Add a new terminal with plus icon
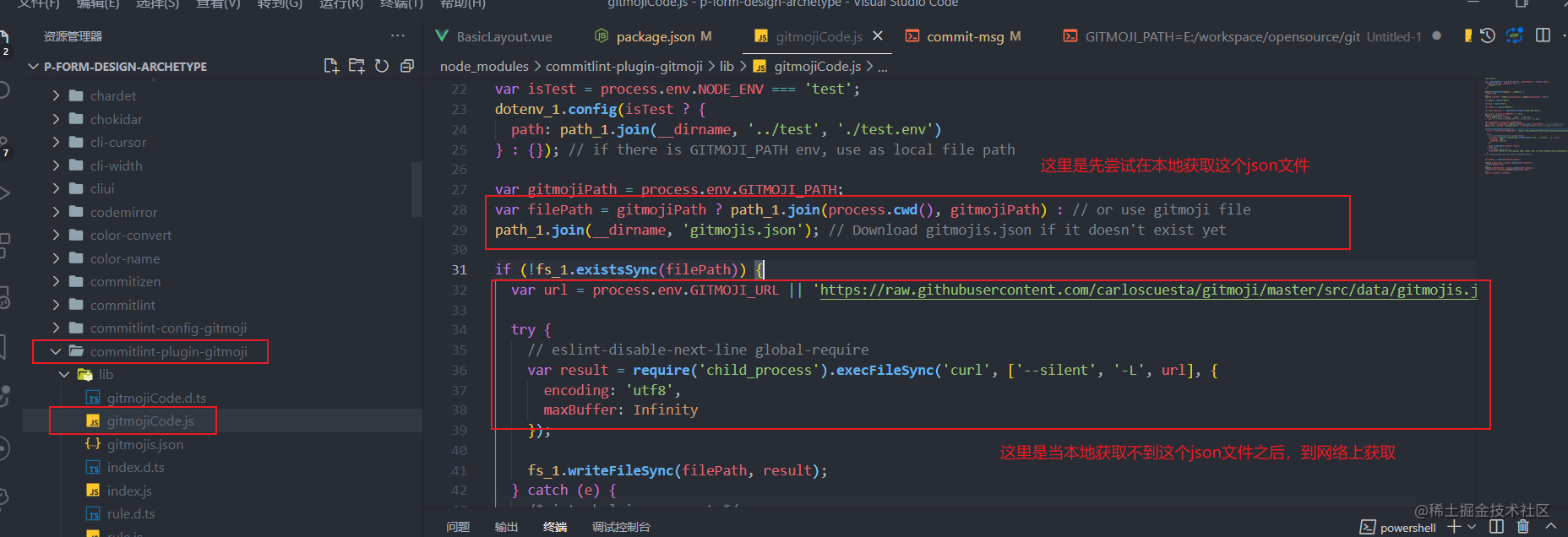The height and width of the screenshot is (537, 1568). point(1454,527)
